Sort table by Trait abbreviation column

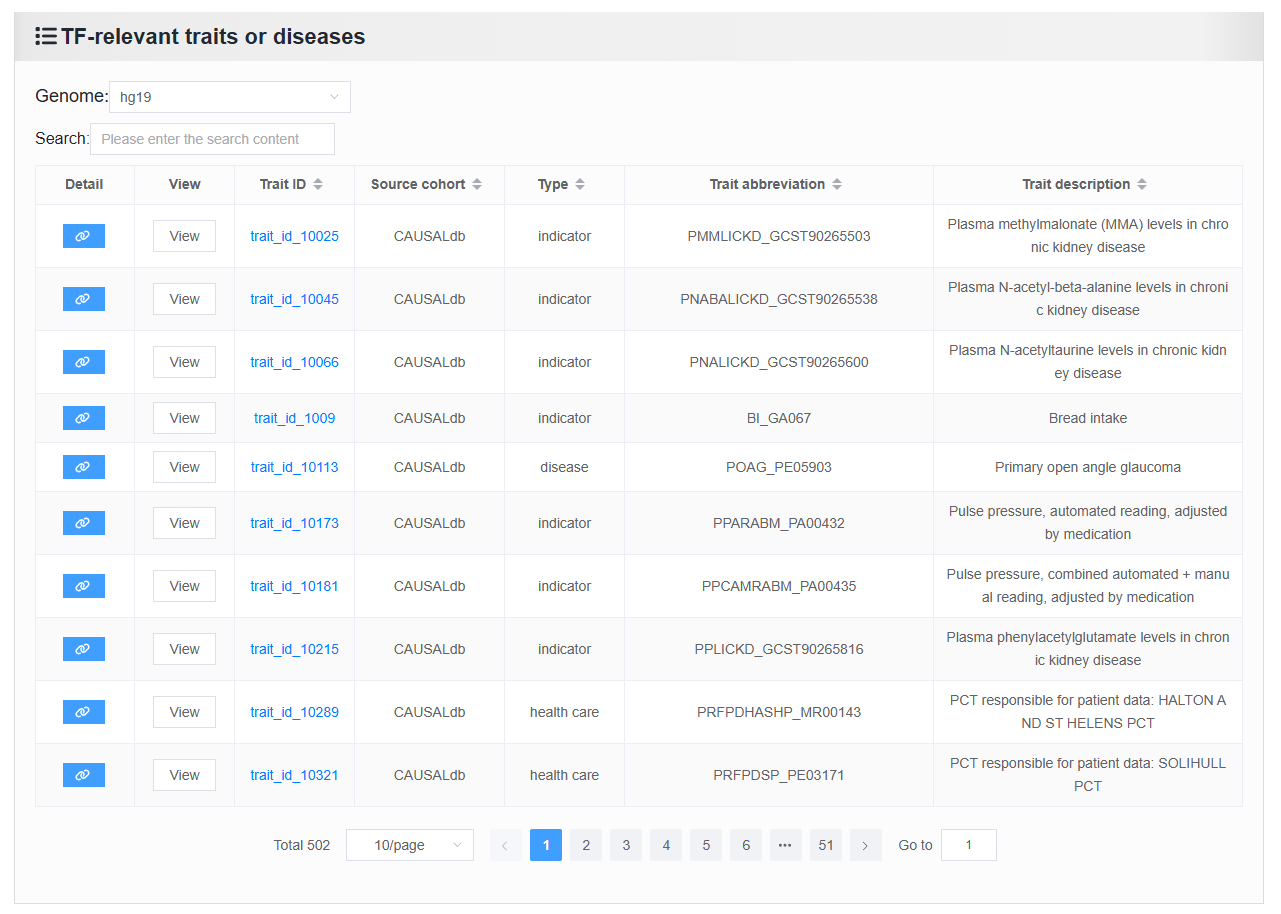837,184
